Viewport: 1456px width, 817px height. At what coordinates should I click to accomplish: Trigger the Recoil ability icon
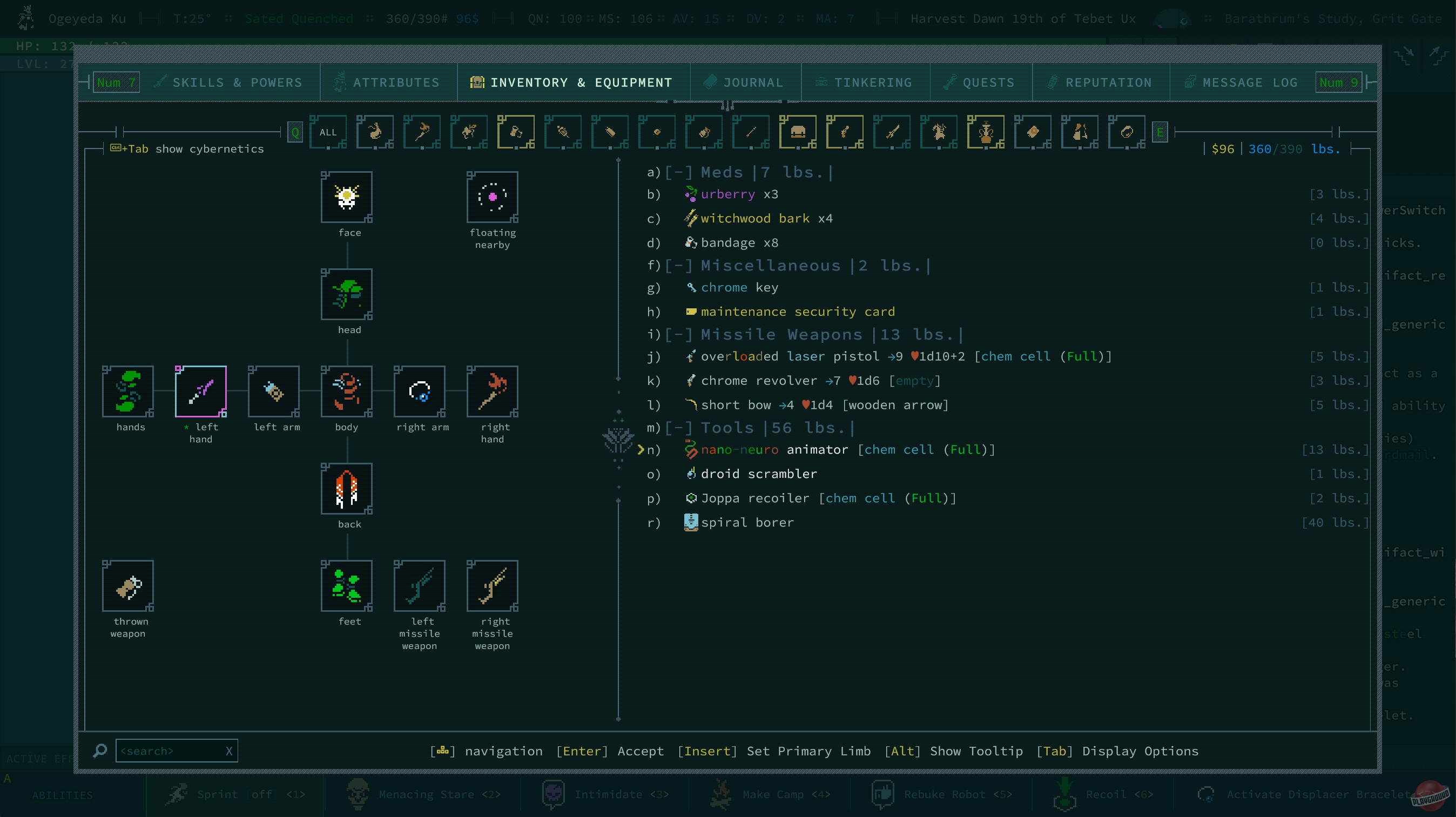click(x=1065, y=794)
